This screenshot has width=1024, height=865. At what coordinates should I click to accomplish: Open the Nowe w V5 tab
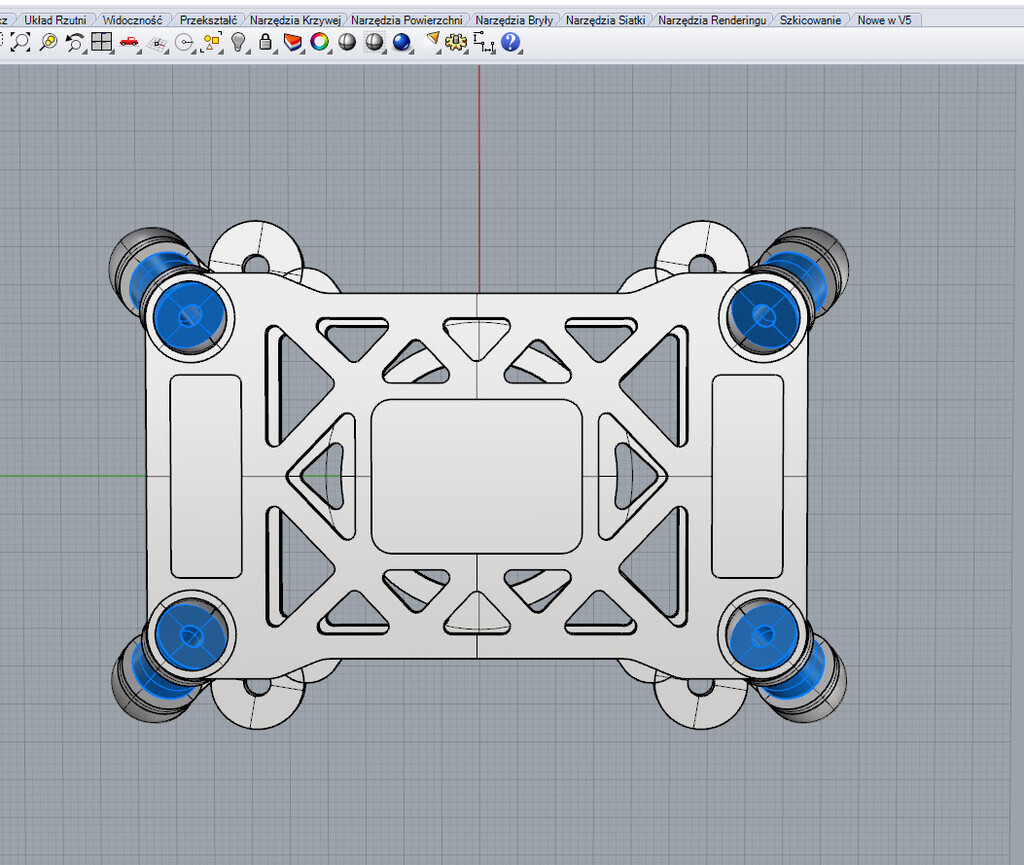click(884, 20)
